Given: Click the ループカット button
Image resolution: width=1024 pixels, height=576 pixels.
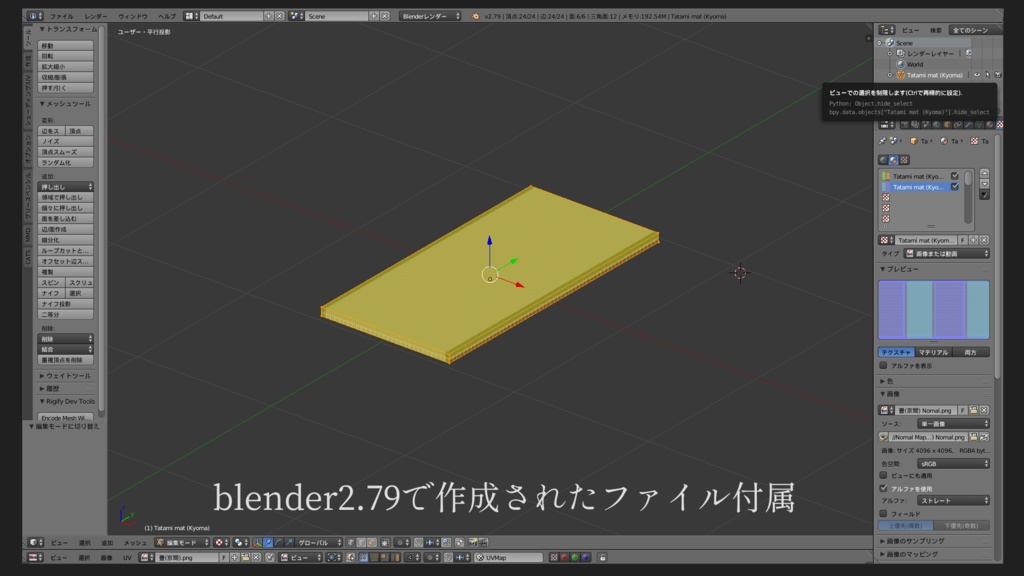Looking at the screenshot, I should click(65, 251).
